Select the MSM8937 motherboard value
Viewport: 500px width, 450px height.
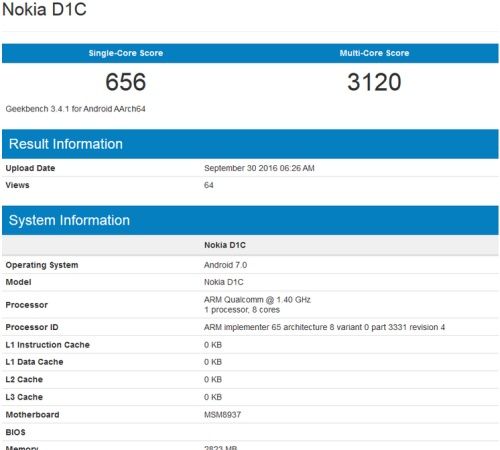222,415
